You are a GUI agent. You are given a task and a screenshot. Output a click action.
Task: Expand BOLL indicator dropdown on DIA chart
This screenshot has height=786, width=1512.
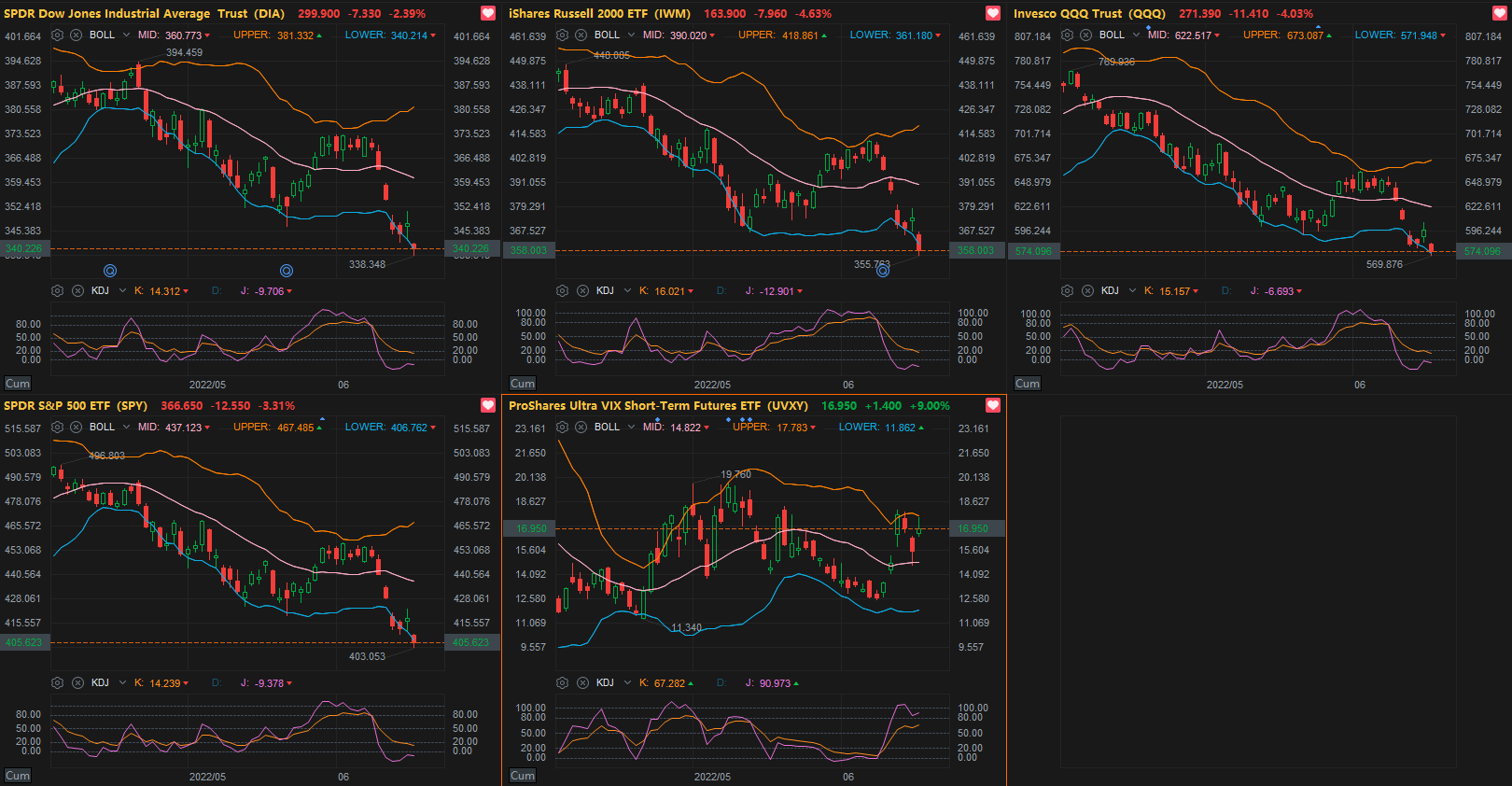click(x=125, y=35)
